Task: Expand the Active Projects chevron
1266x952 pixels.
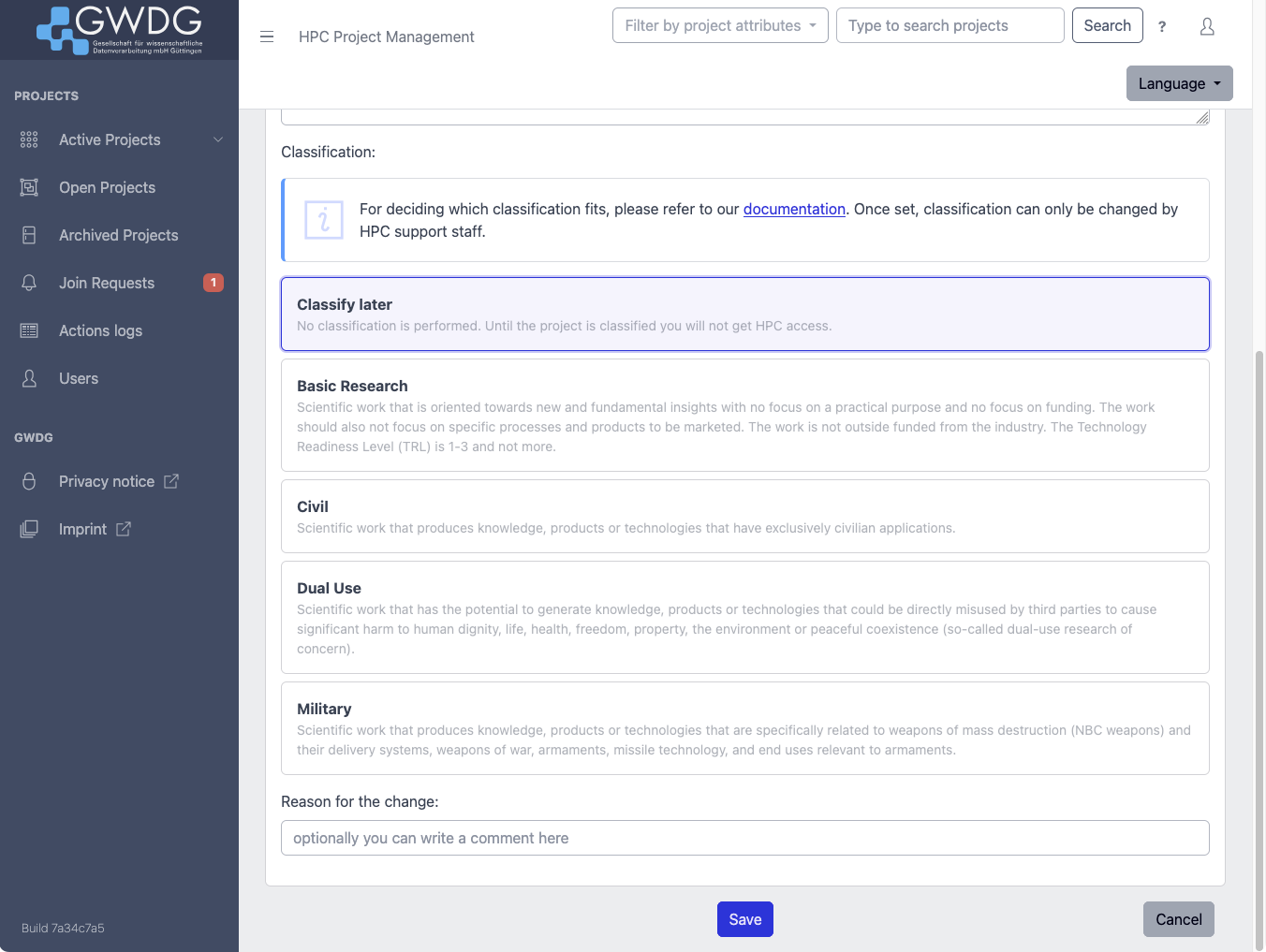Action: click(x=218, y=139)
